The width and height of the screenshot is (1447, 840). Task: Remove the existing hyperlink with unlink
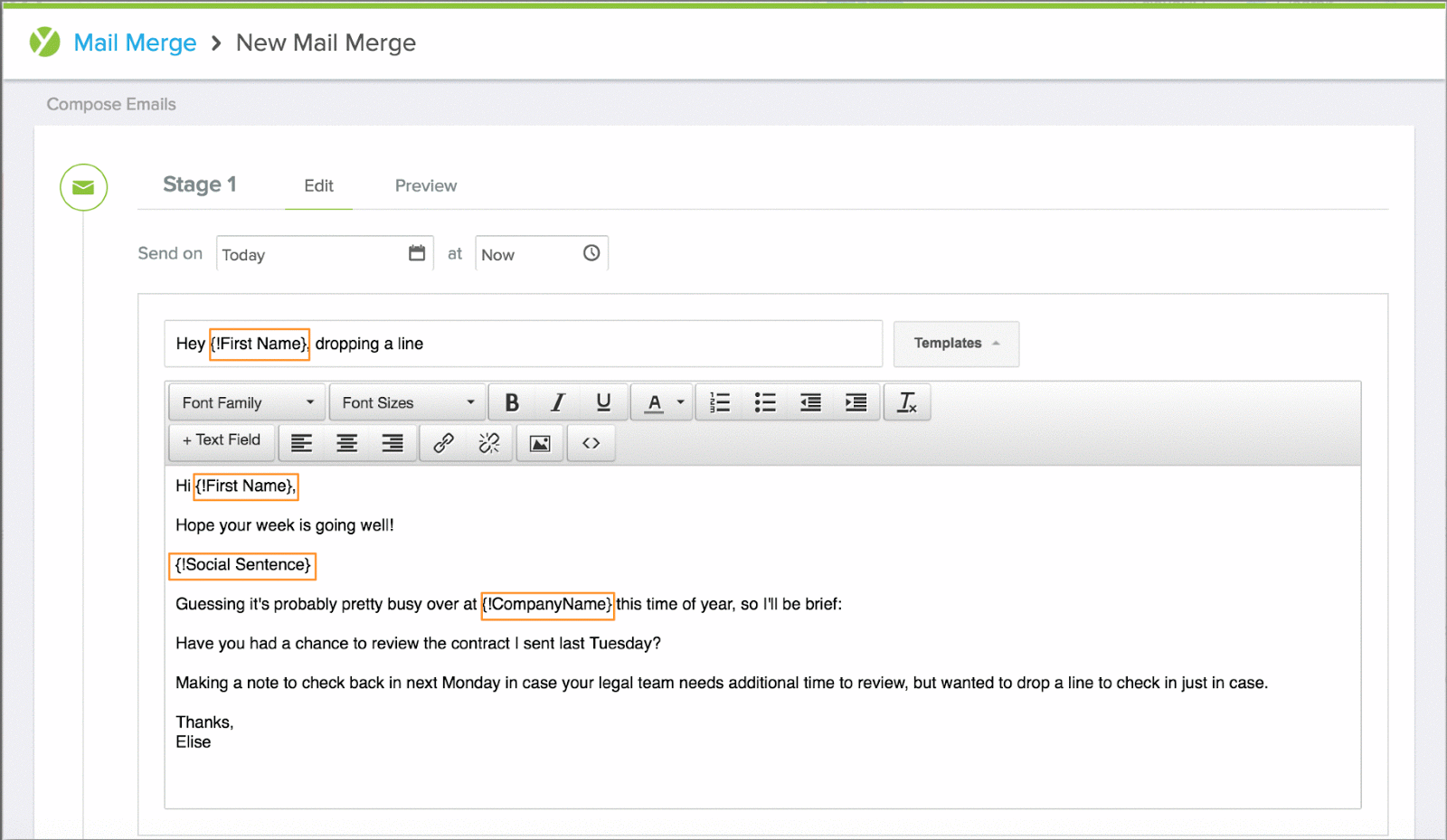tap(489, 443)
